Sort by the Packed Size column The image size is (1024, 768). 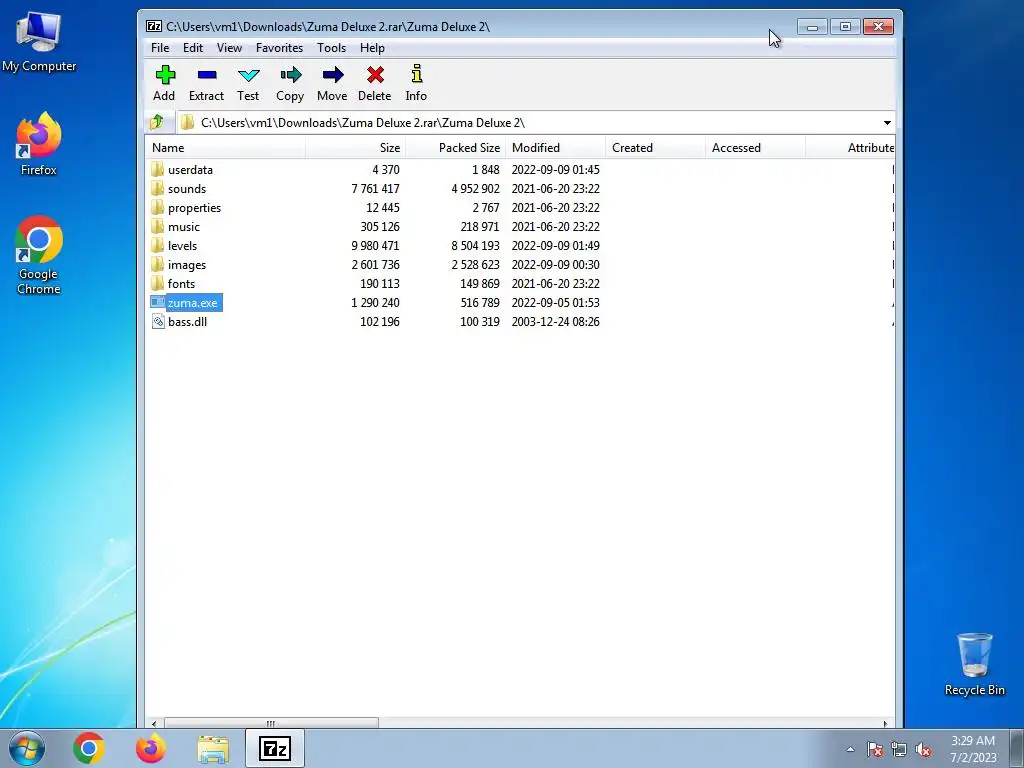pyautogui.click(x=455, y=148)
